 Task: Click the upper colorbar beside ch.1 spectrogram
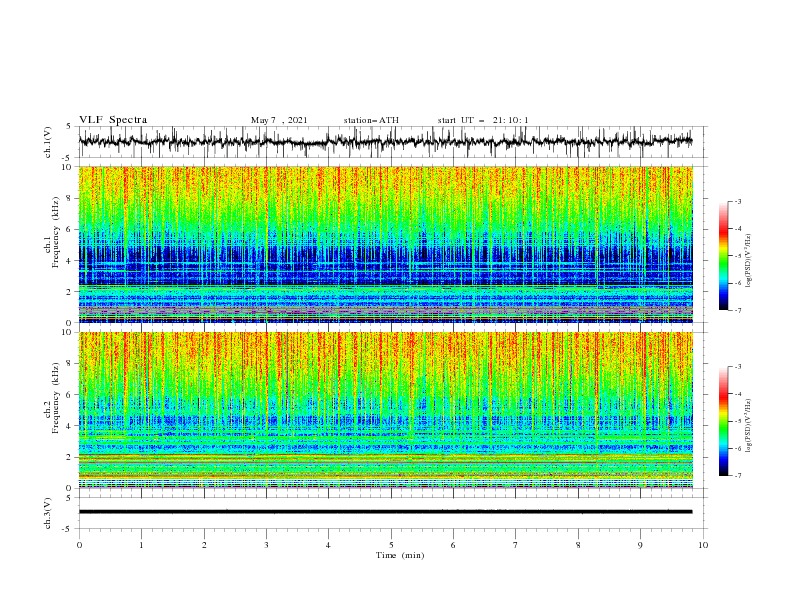723,256
